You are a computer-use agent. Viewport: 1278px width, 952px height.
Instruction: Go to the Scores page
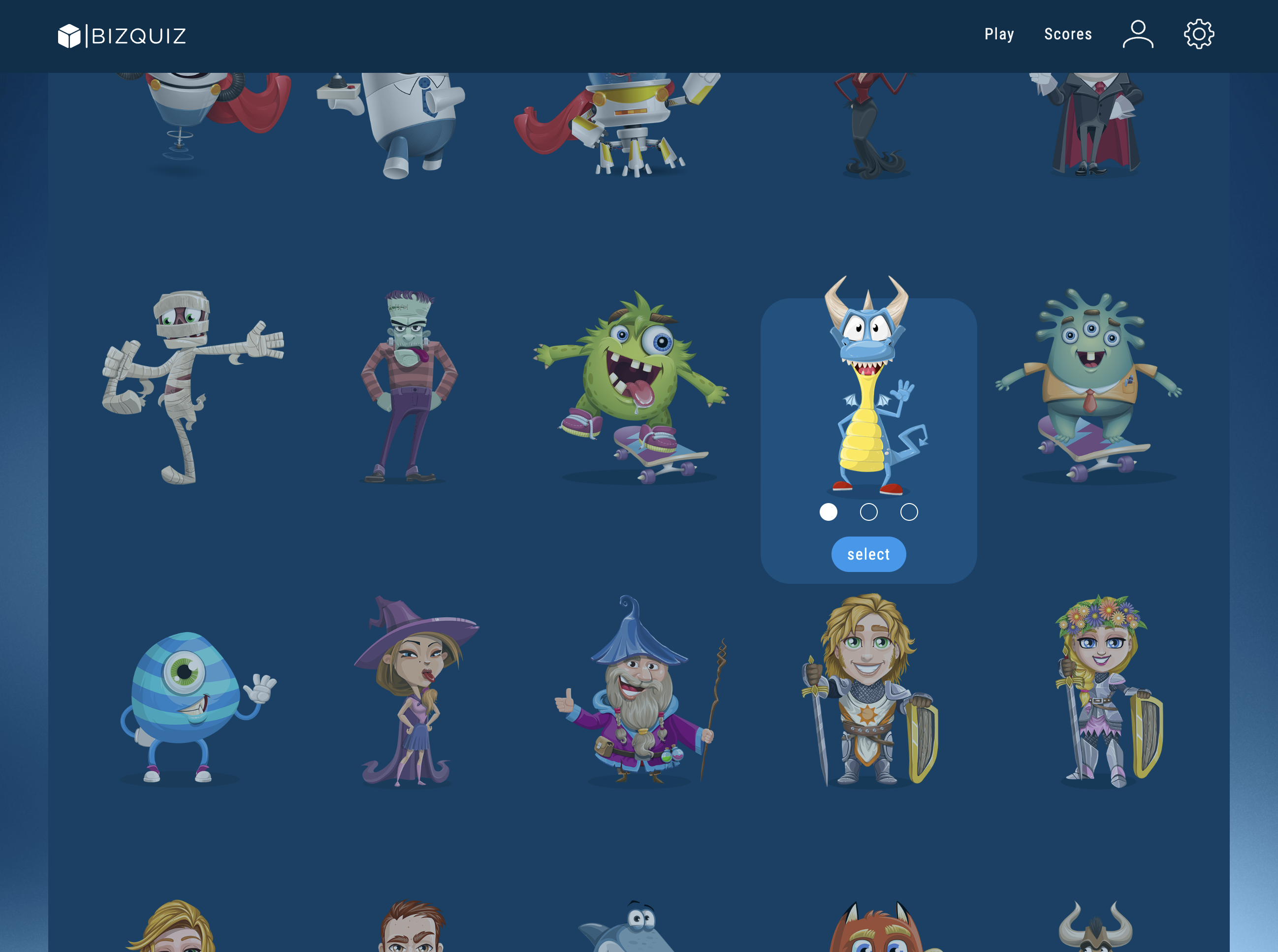coord(1068,34)
